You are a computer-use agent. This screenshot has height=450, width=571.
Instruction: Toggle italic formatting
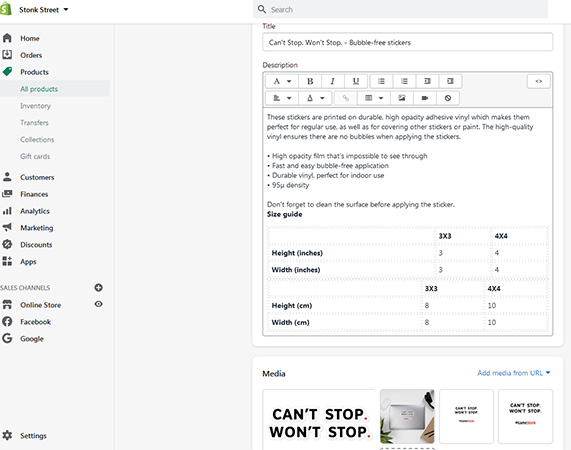332,81
